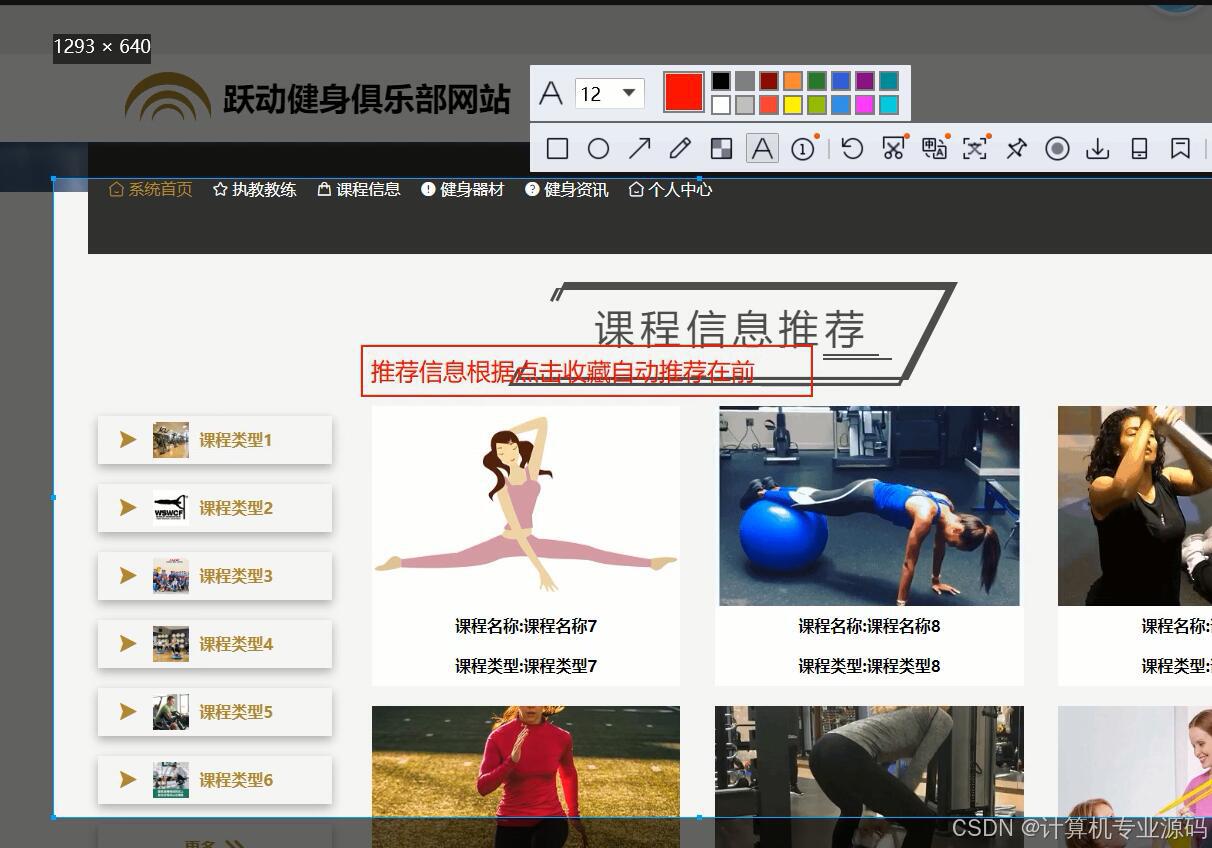1212x848 pixels.
Task: Select category 课程类型4 in sidebar
Action: [x=215, y=644]
